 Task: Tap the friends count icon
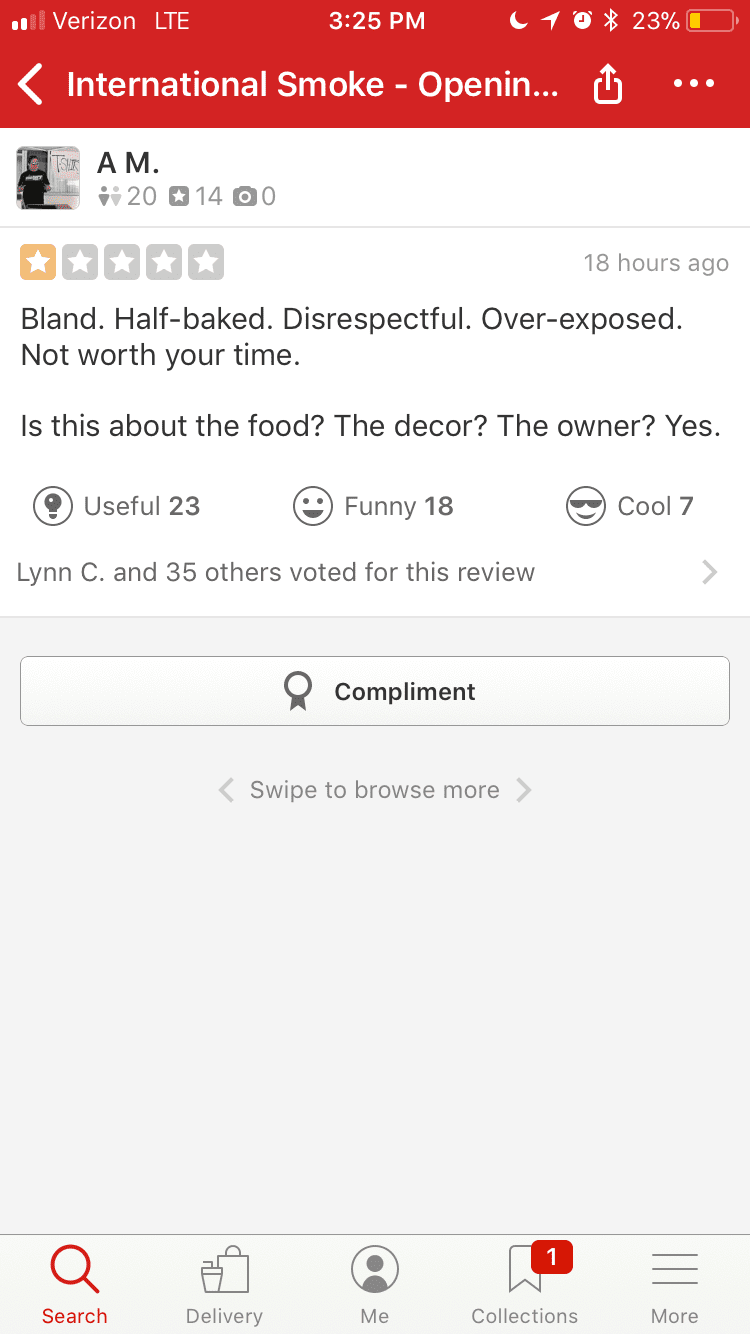pos(109,197)
